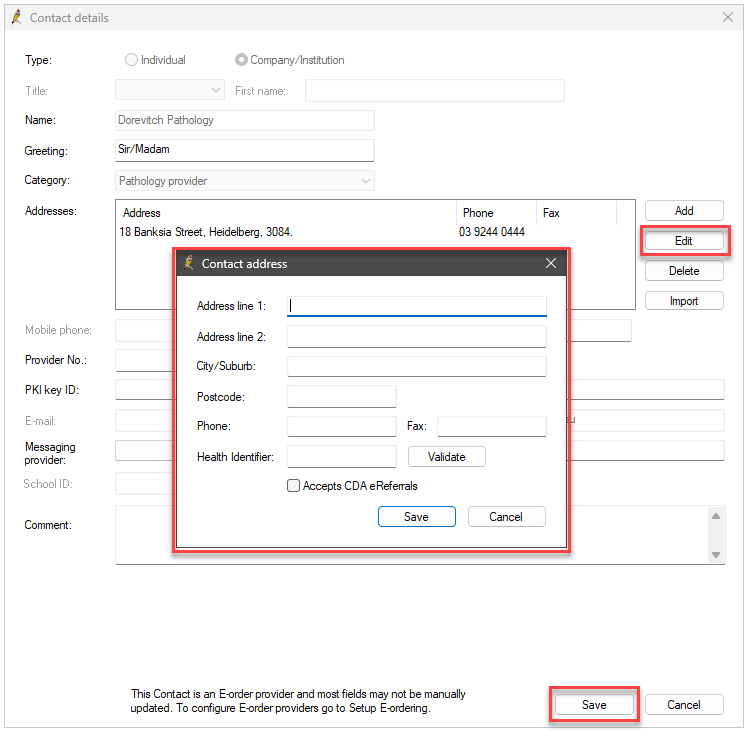Click the Comment scrollbar down arrow
749x731 pixels.
click(716, 555)
